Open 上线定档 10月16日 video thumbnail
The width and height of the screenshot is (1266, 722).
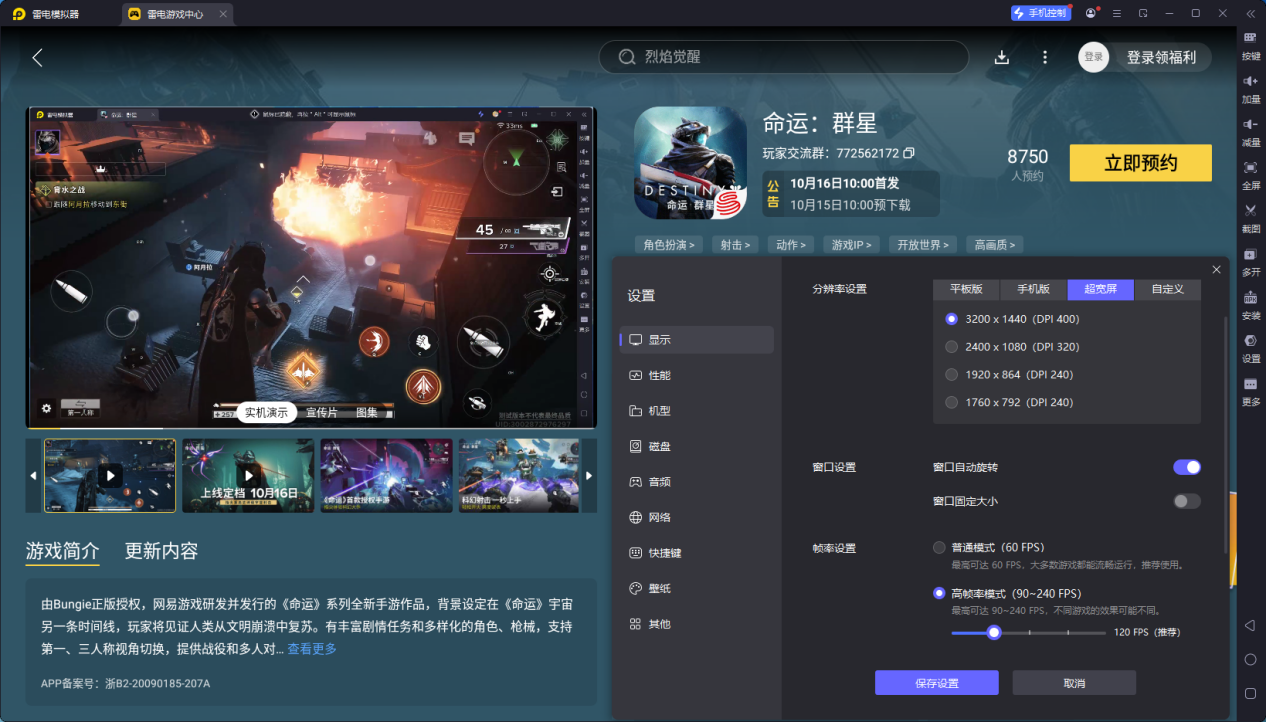click(248, 476)
